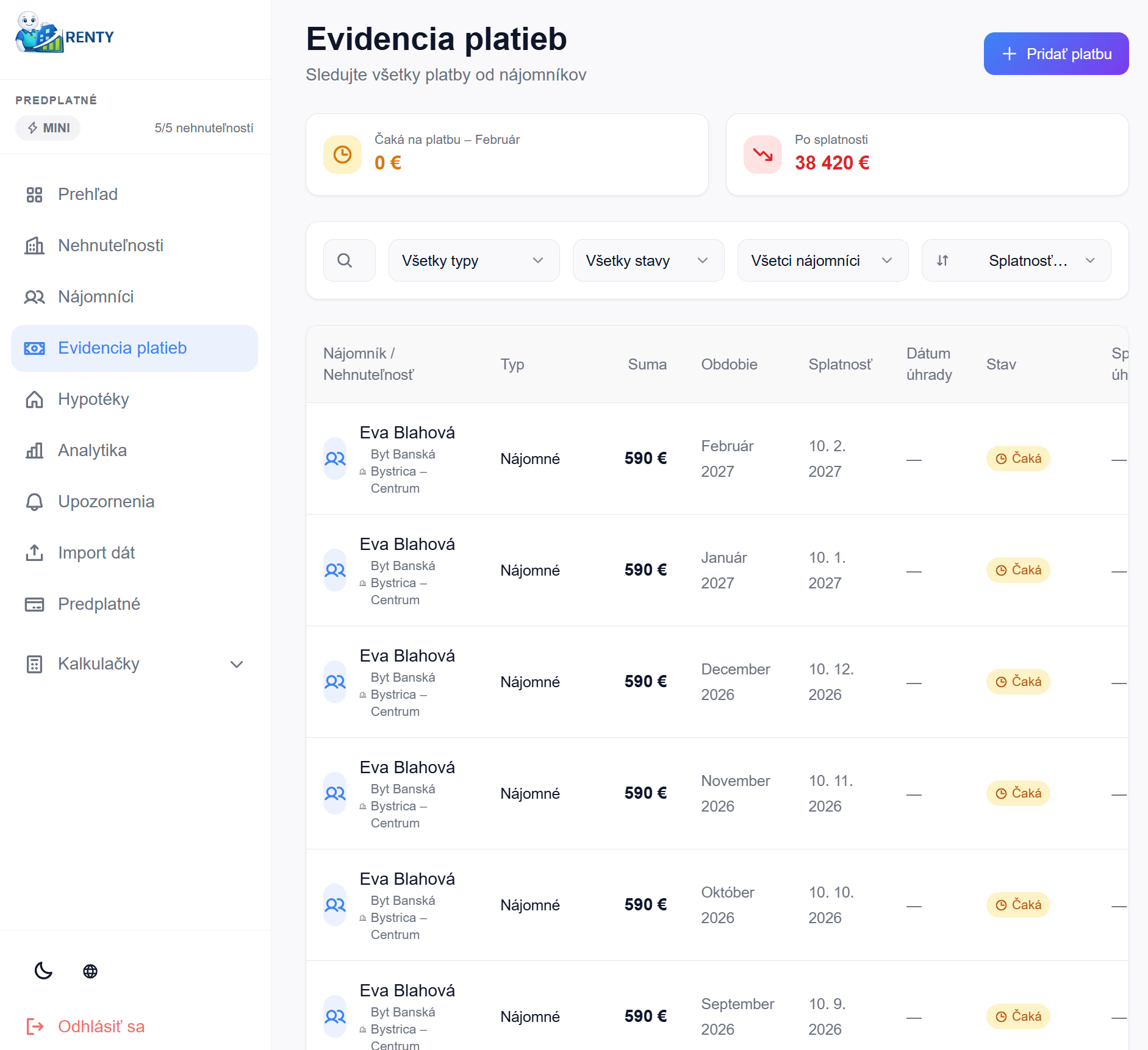Image resolution: width=1148 pixels, height=1050 pixels.
Task: Click the clock icon in Čaká na platbu card
Action: pyautogui.click(x=342, y=155)
